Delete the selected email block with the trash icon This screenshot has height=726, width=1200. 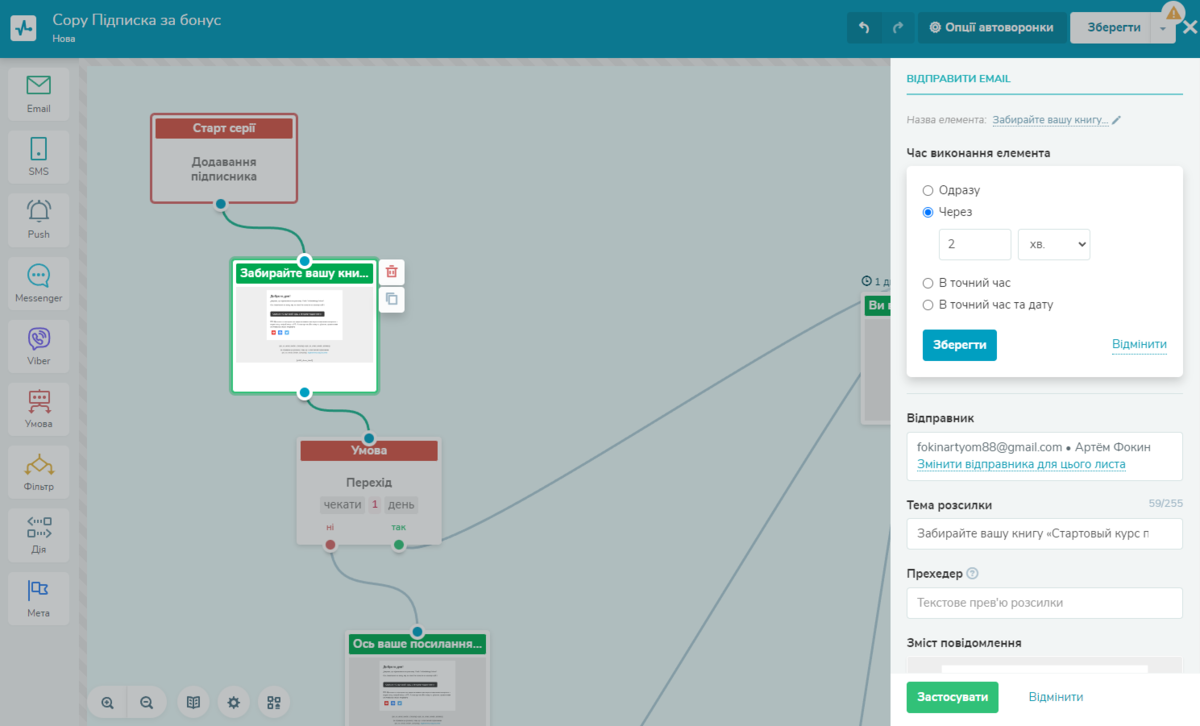392,272
